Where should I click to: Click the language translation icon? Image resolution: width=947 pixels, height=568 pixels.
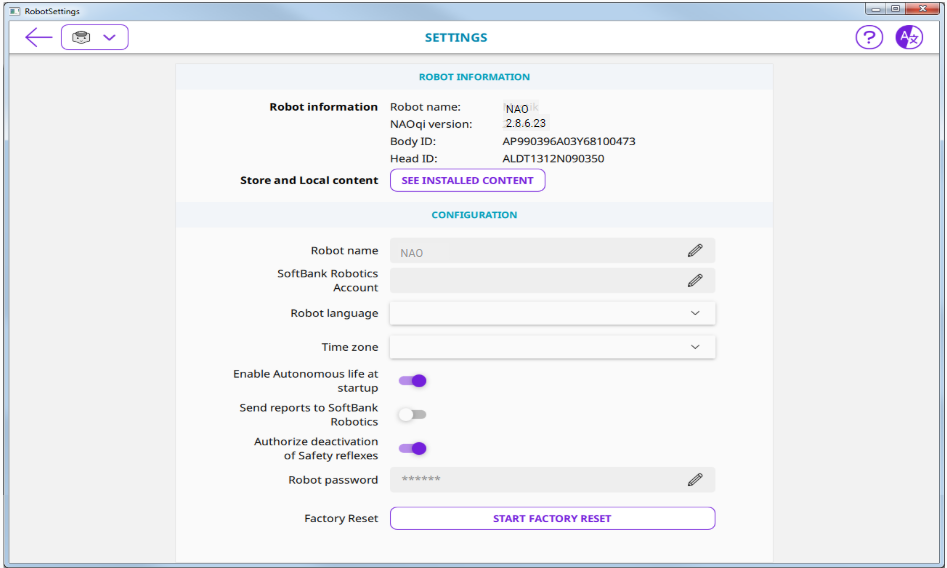point(908,38)
